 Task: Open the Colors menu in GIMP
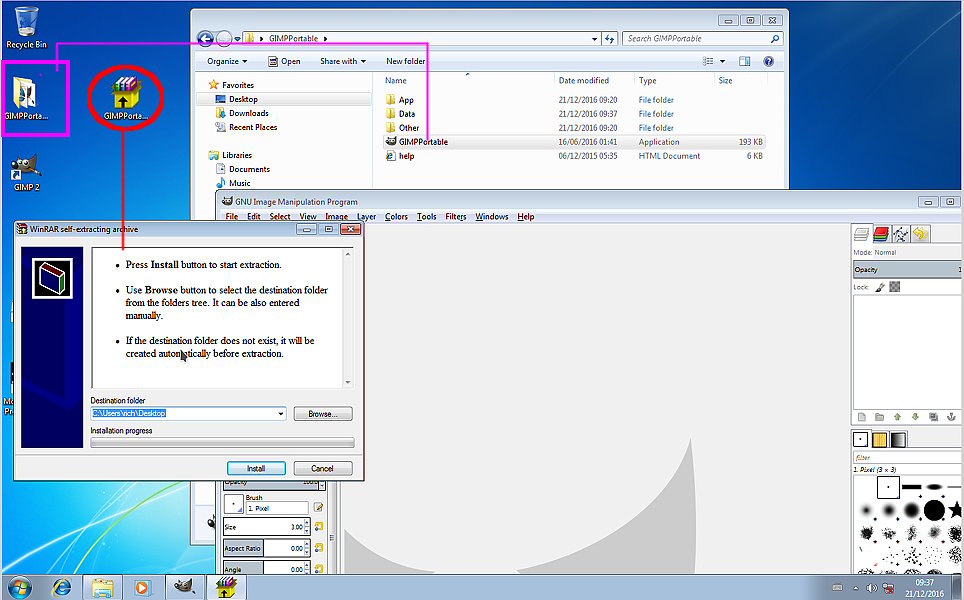(396, 216)
